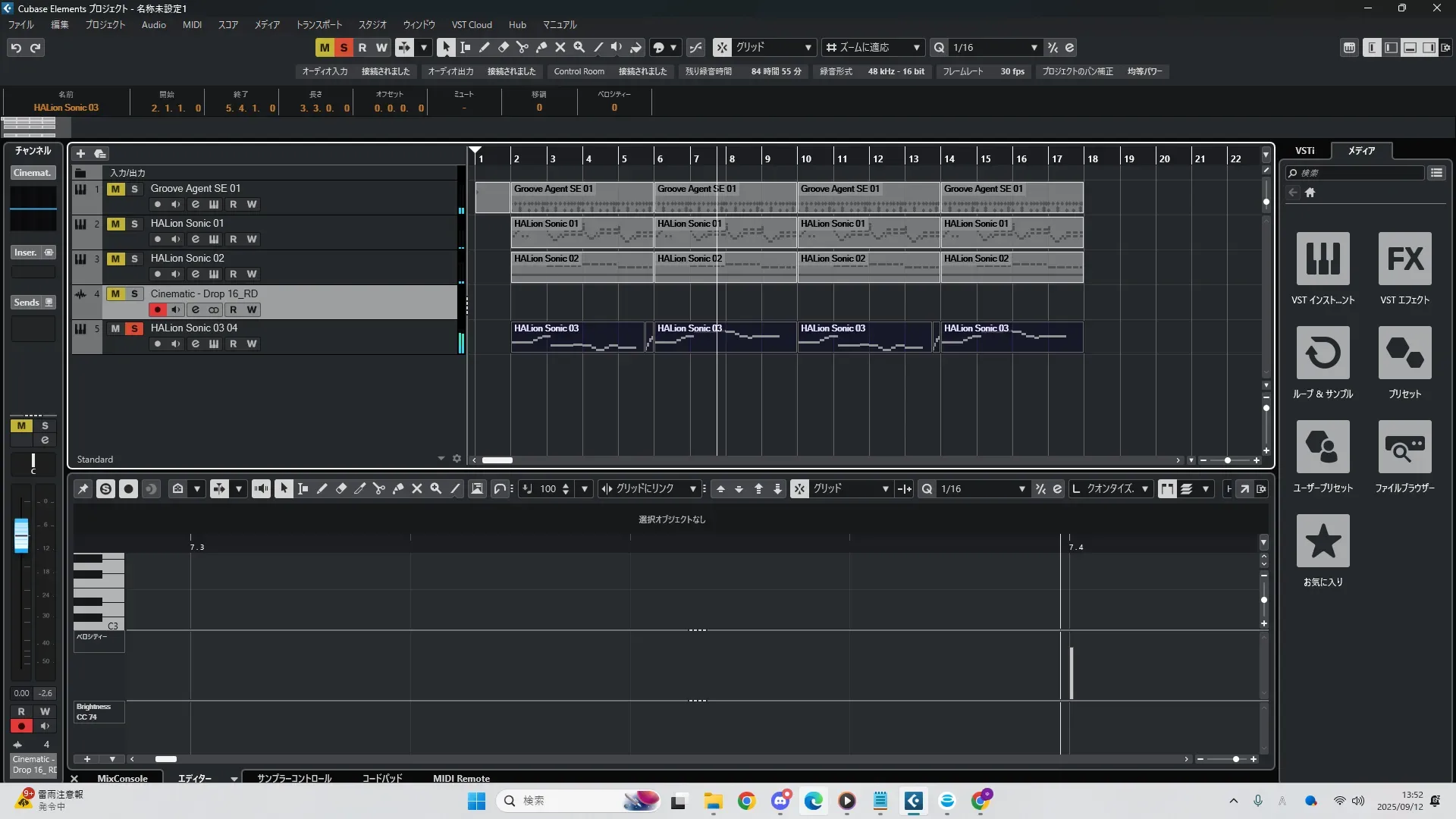Open the VST Effects media tile
1456x819 pixels.
tap(1404, 259)
